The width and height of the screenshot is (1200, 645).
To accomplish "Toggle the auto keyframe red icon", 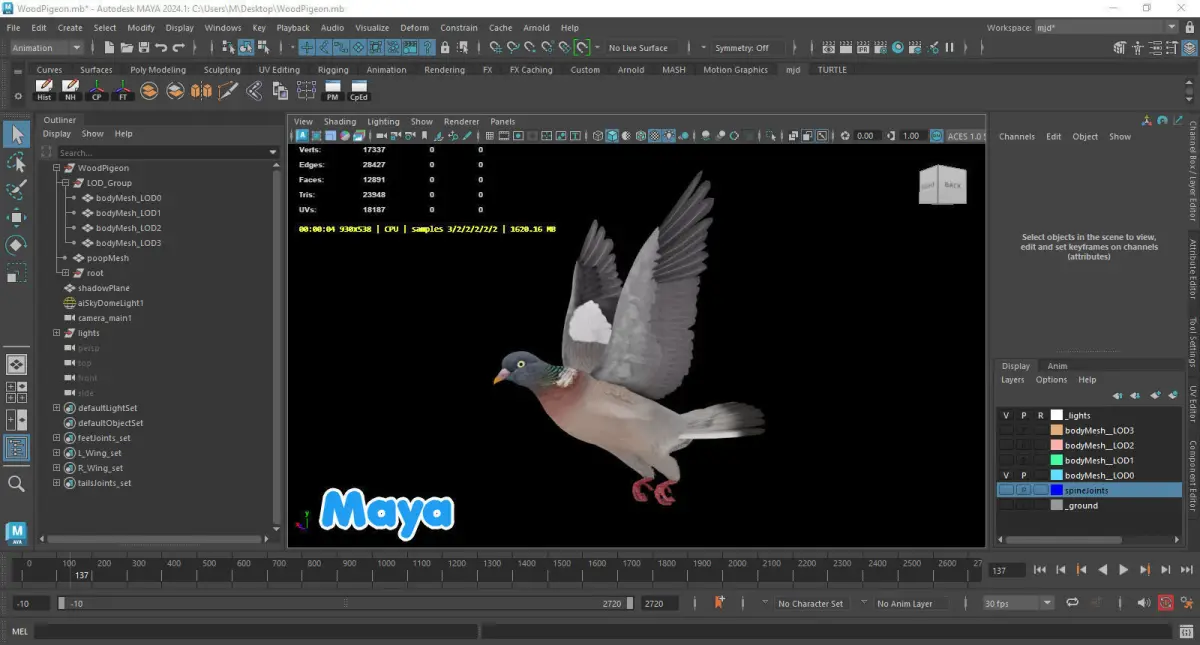I will click(x=1166, y=603).
